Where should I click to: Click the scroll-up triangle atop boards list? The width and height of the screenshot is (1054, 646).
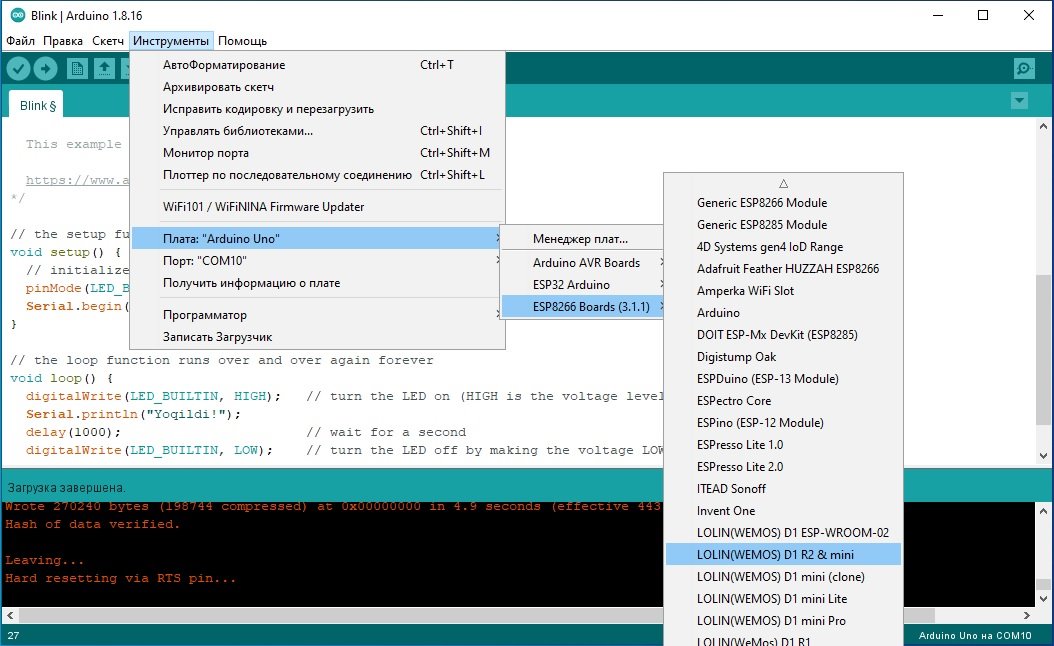pos(784,183)
